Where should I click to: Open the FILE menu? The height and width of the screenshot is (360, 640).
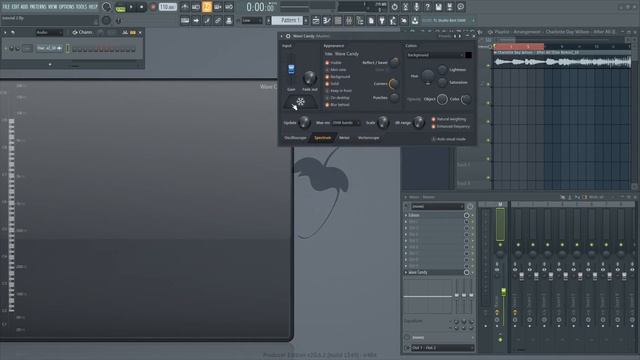[6, 7]
